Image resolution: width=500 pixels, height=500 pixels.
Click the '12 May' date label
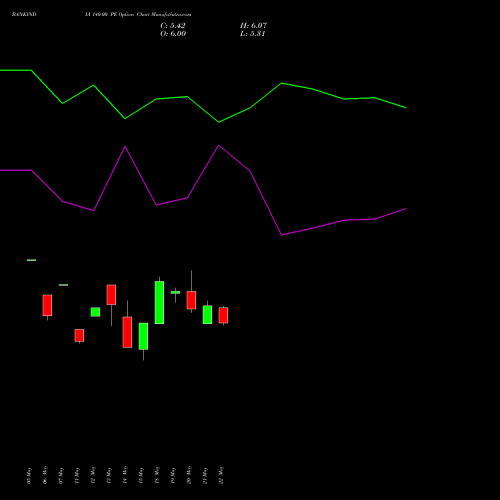93,475
